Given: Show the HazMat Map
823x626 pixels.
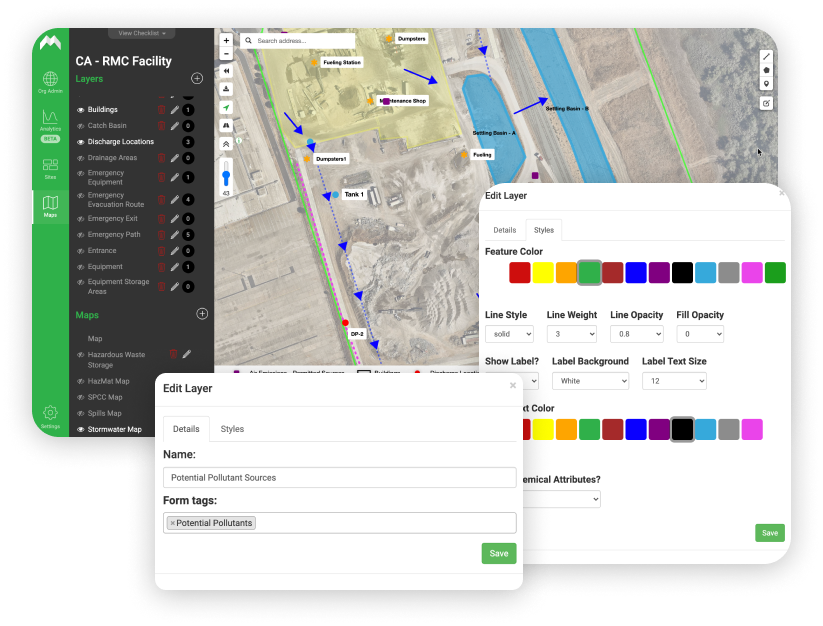Looking at the screenshot, I should 81,381.
